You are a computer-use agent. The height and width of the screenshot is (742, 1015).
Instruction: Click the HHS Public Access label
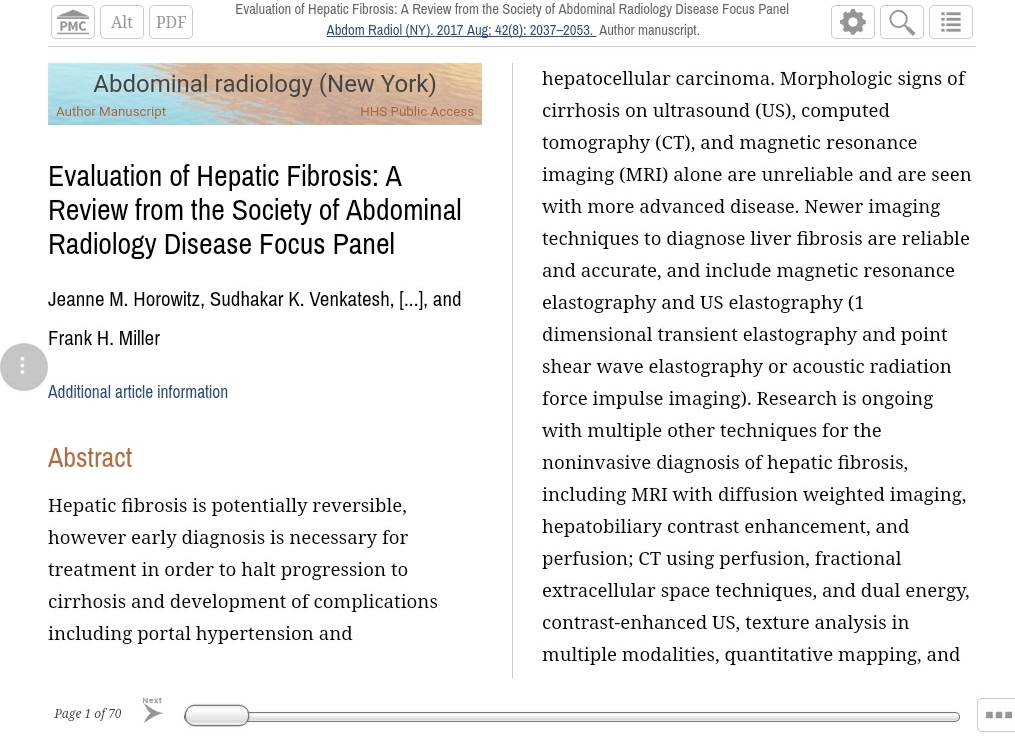coord(417,111)
